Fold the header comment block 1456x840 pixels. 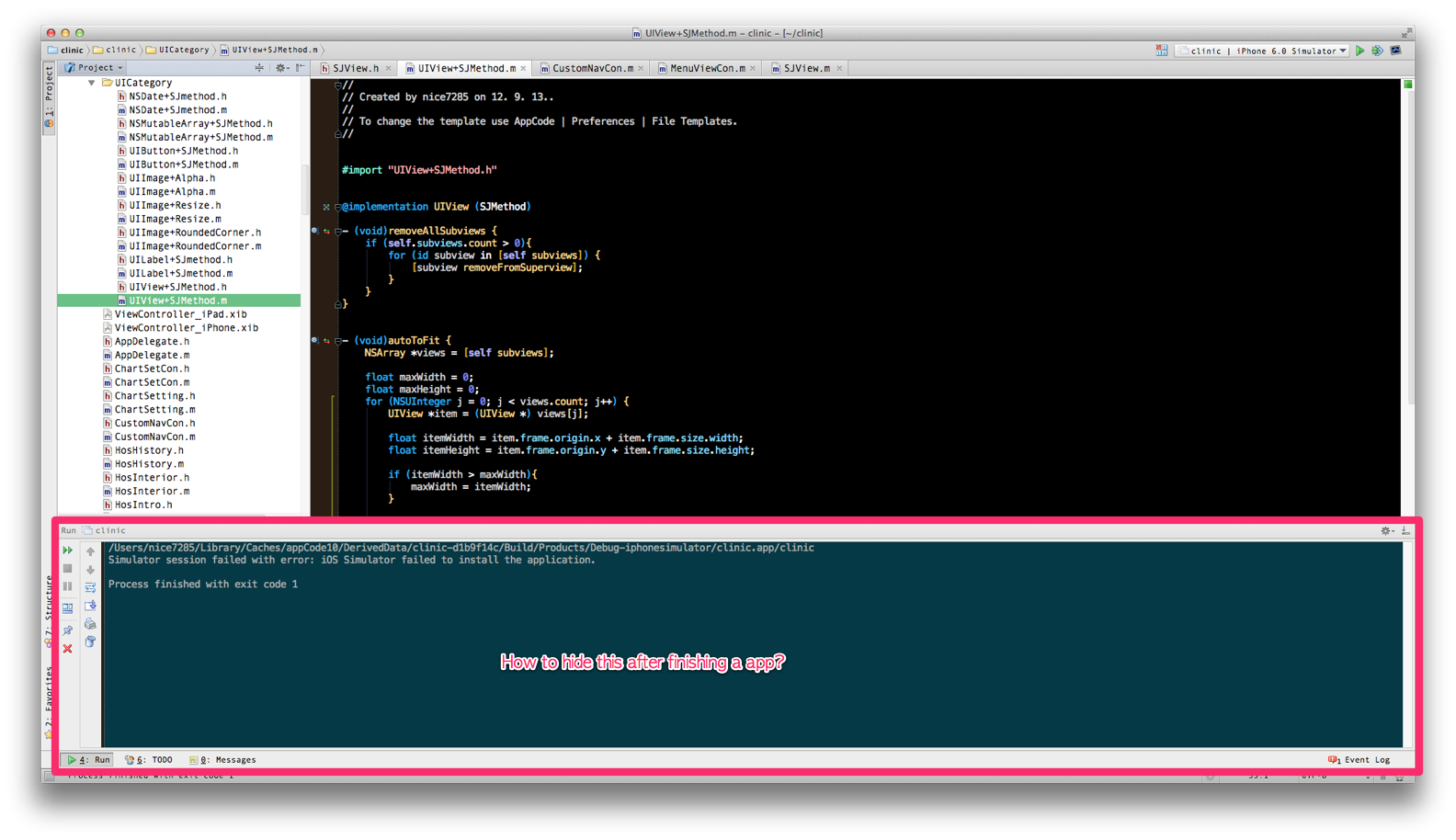(x=338, y=85)
